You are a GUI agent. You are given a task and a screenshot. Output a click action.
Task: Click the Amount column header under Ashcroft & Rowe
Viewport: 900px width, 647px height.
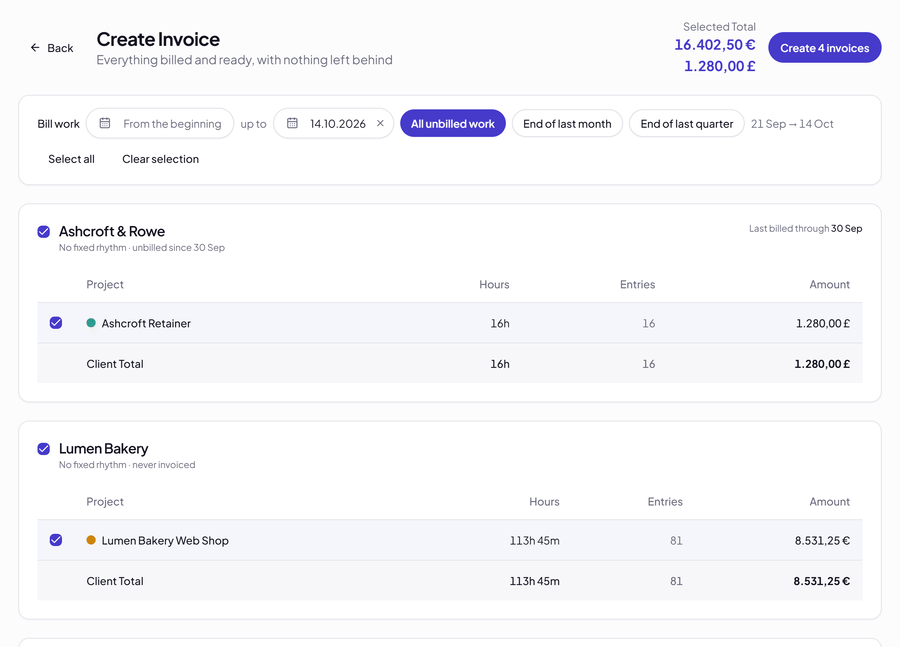(x=829, y=284)
